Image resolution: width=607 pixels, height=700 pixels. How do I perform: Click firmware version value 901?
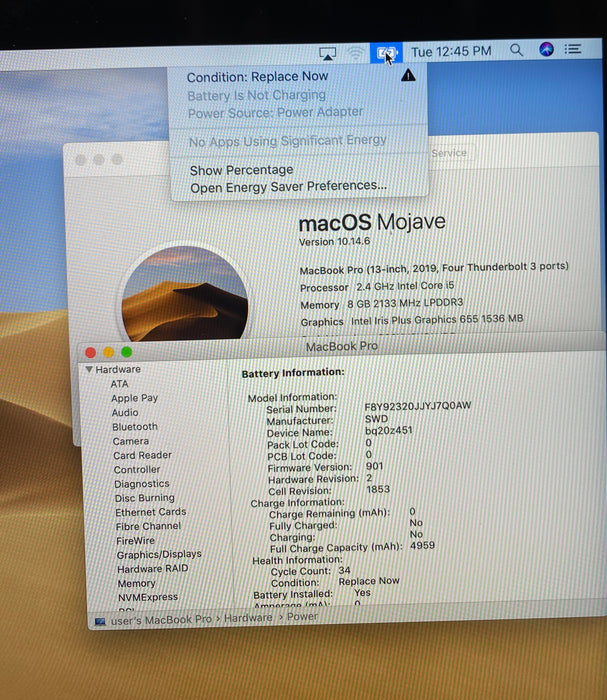coord(374,466)
